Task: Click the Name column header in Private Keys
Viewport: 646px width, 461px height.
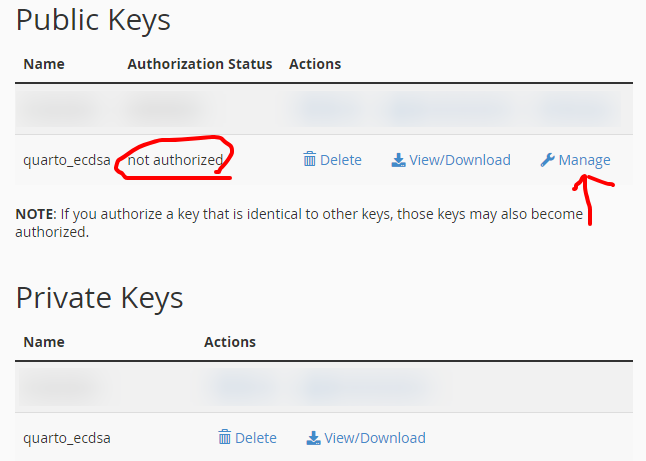Action: coord(44,342)
